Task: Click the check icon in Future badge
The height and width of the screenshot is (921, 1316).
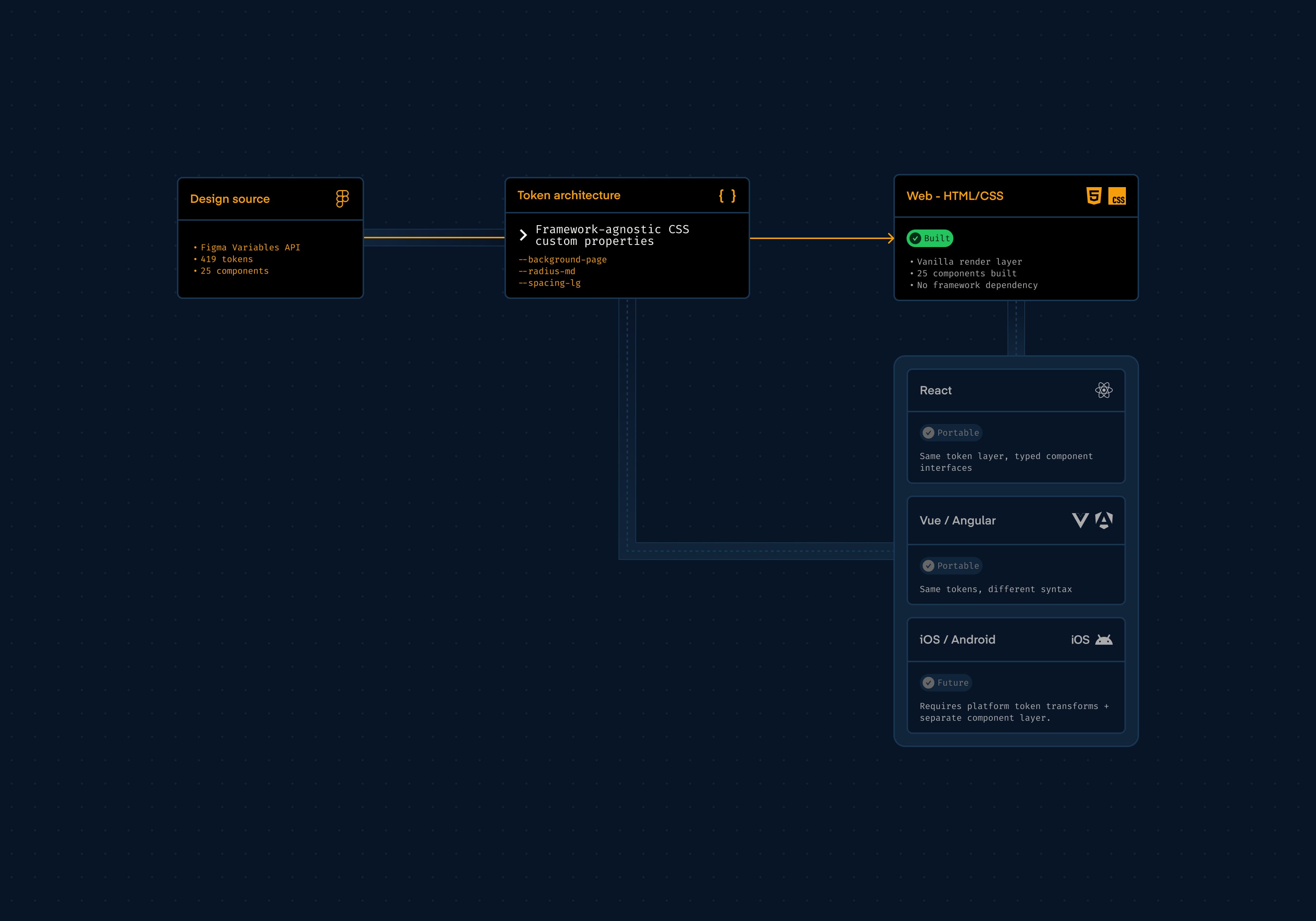Action: [929, 683]
